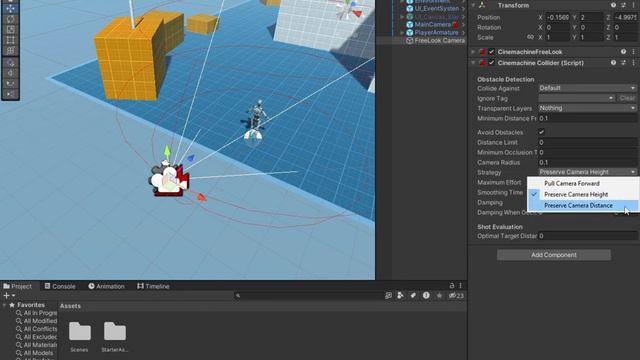Open Cinemachine Collider three-dot menu
640x360 pixels.
point(633,63)
